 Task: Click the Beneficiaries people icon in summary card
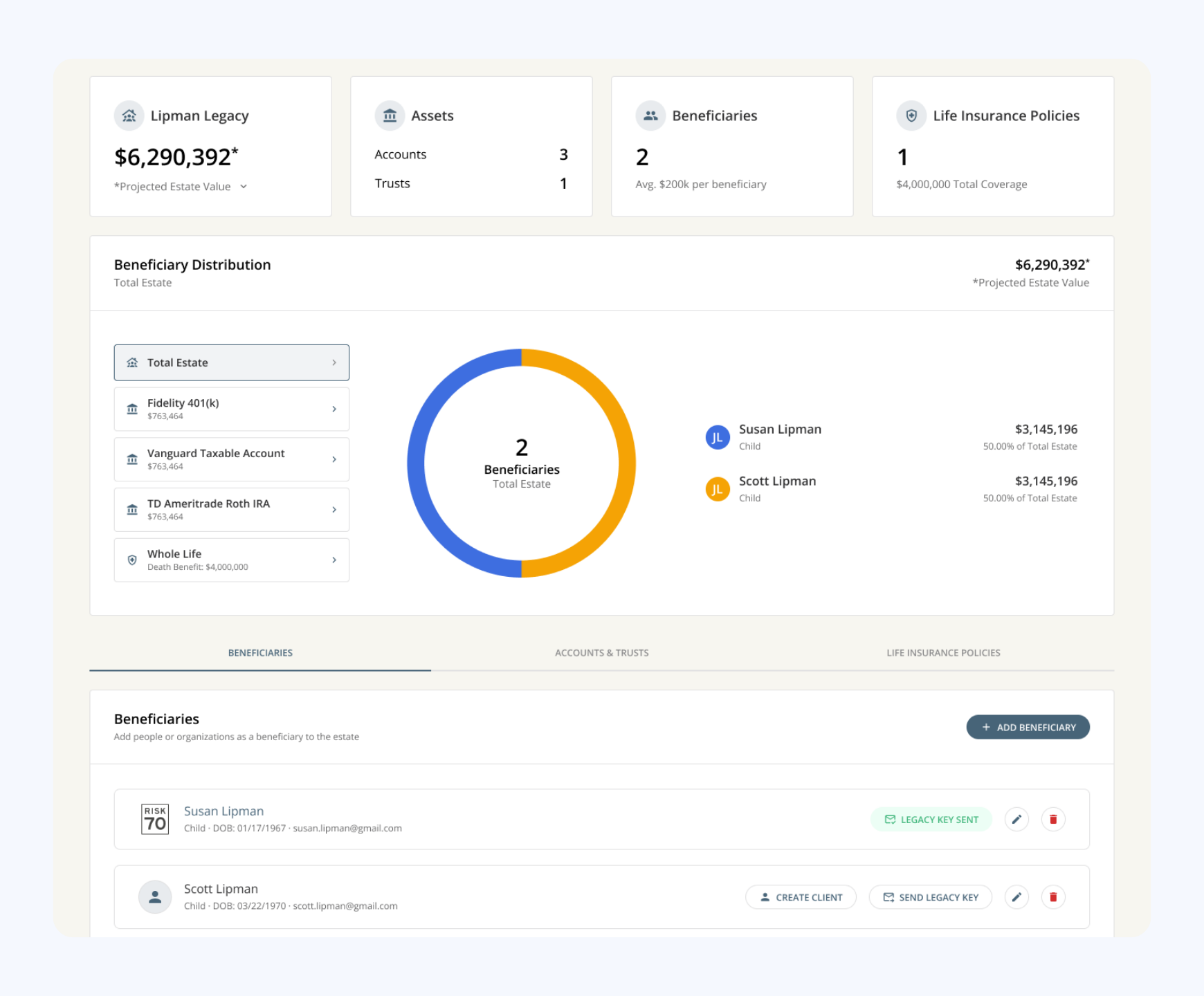(650, 116)
